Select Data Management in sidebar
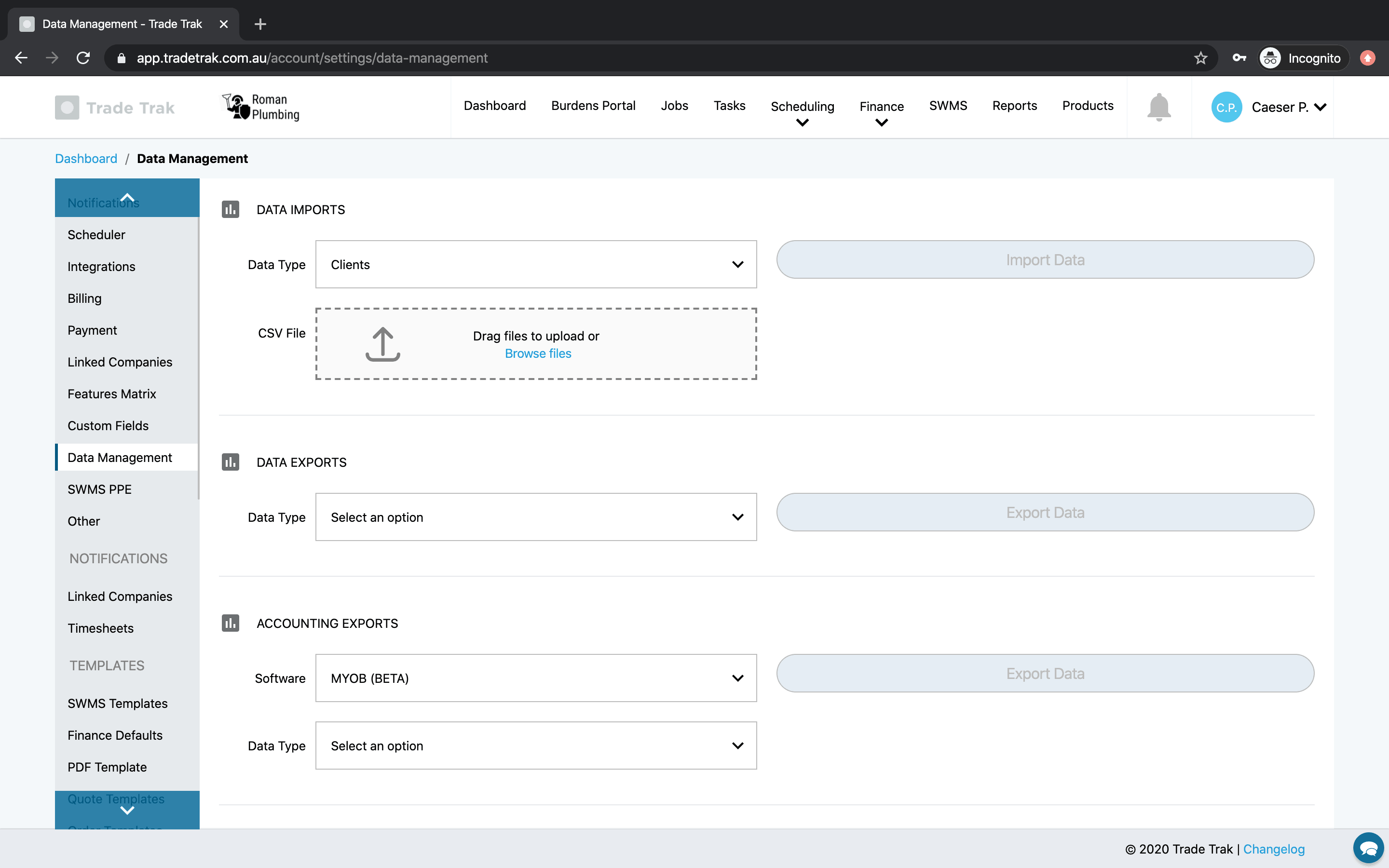This screenshot has height=868, width=1389. point(126,458)
